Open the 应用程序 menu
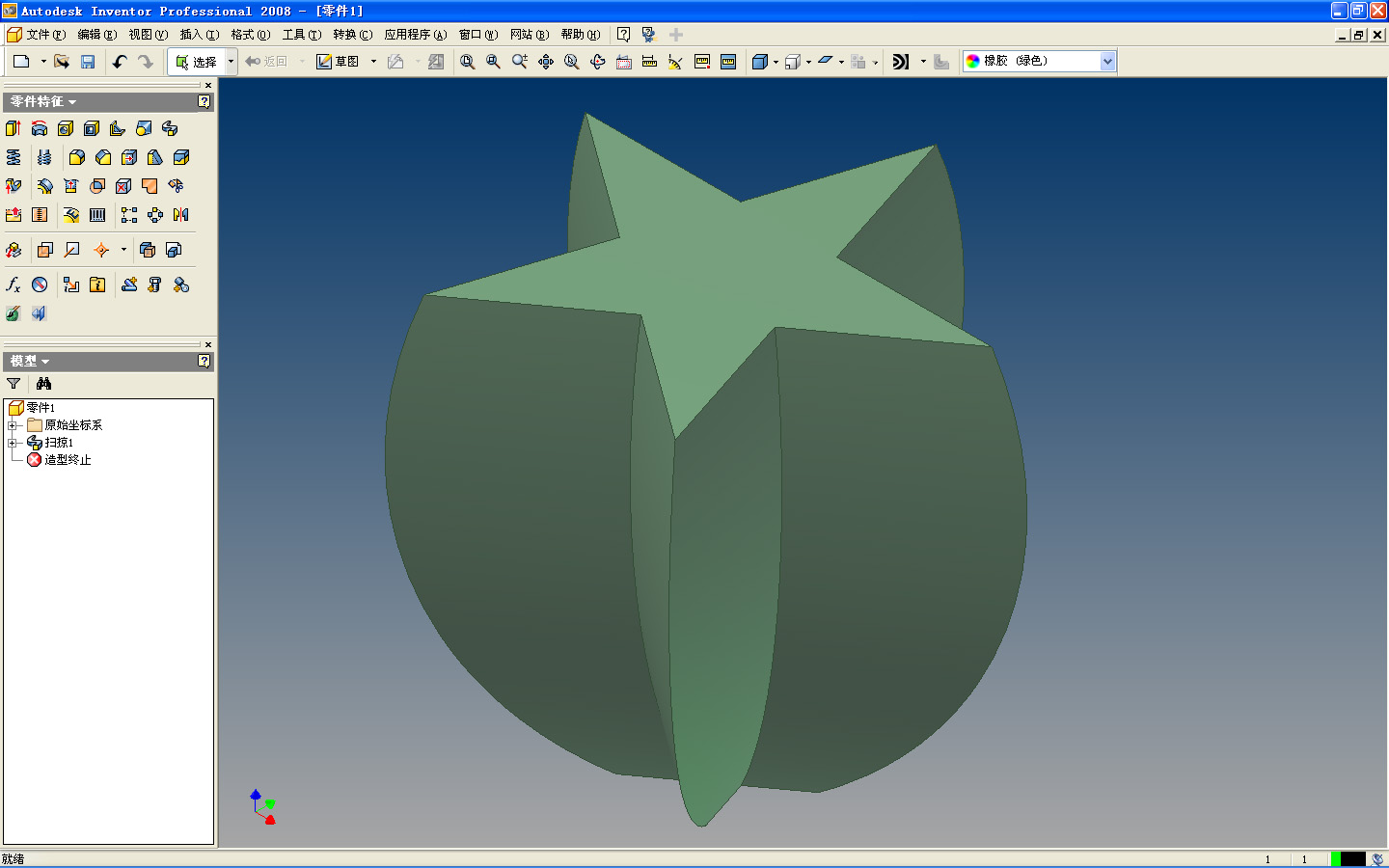Viewport: 1389px width, 868px height. [x=415, y=35]
